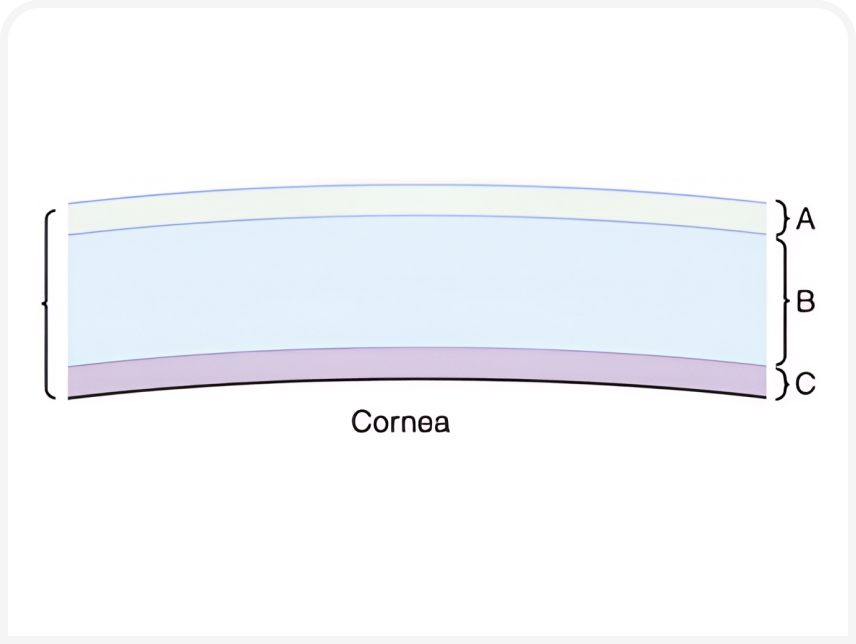Click the Cornea caption text

pyautogui.click(x=401, y=422)
